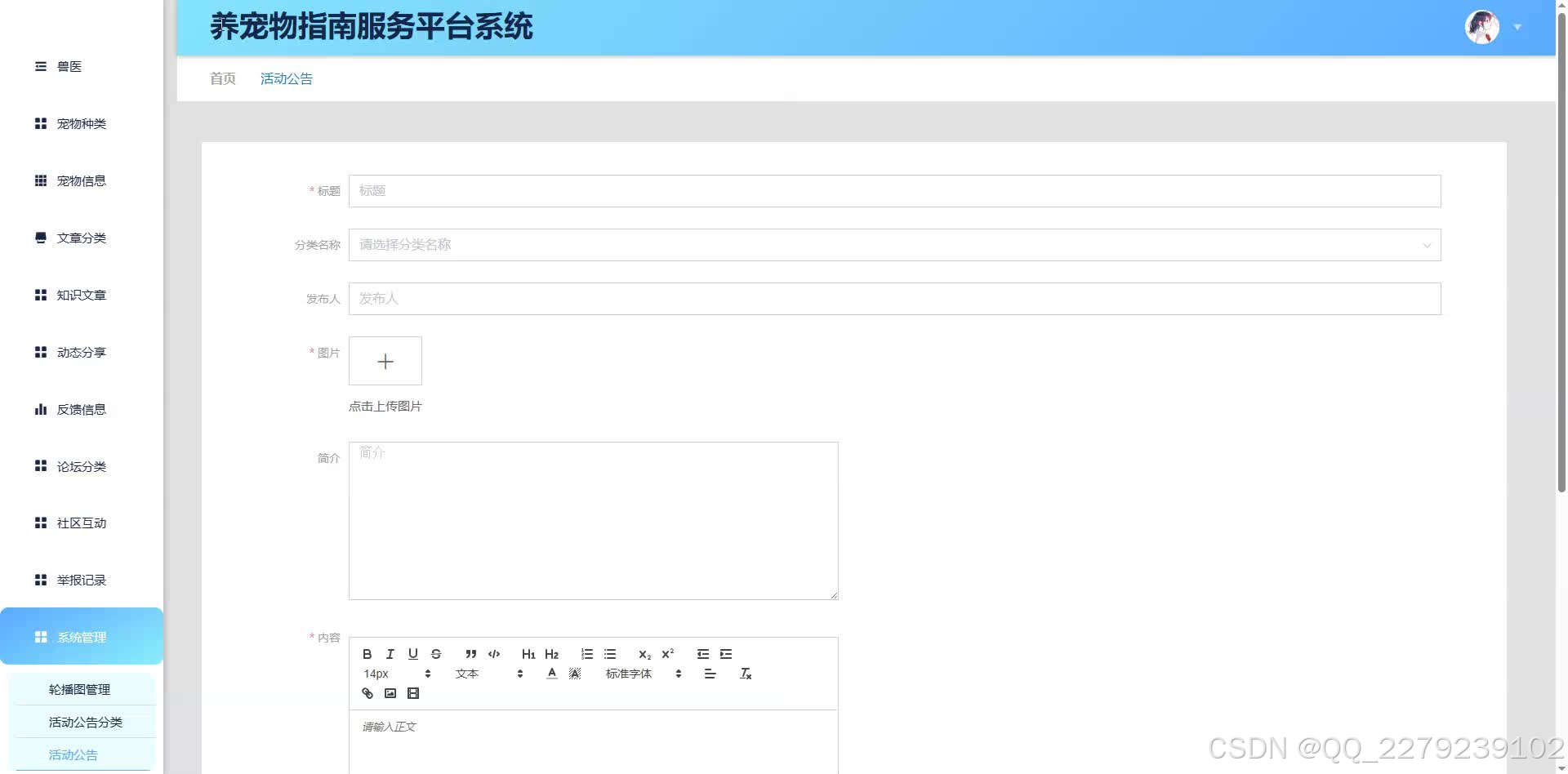This screenshot has height=774, width=1568.
Task: Clear text formatting with the Tx icon
Action: pyautogui.click(x=745, y=674)
